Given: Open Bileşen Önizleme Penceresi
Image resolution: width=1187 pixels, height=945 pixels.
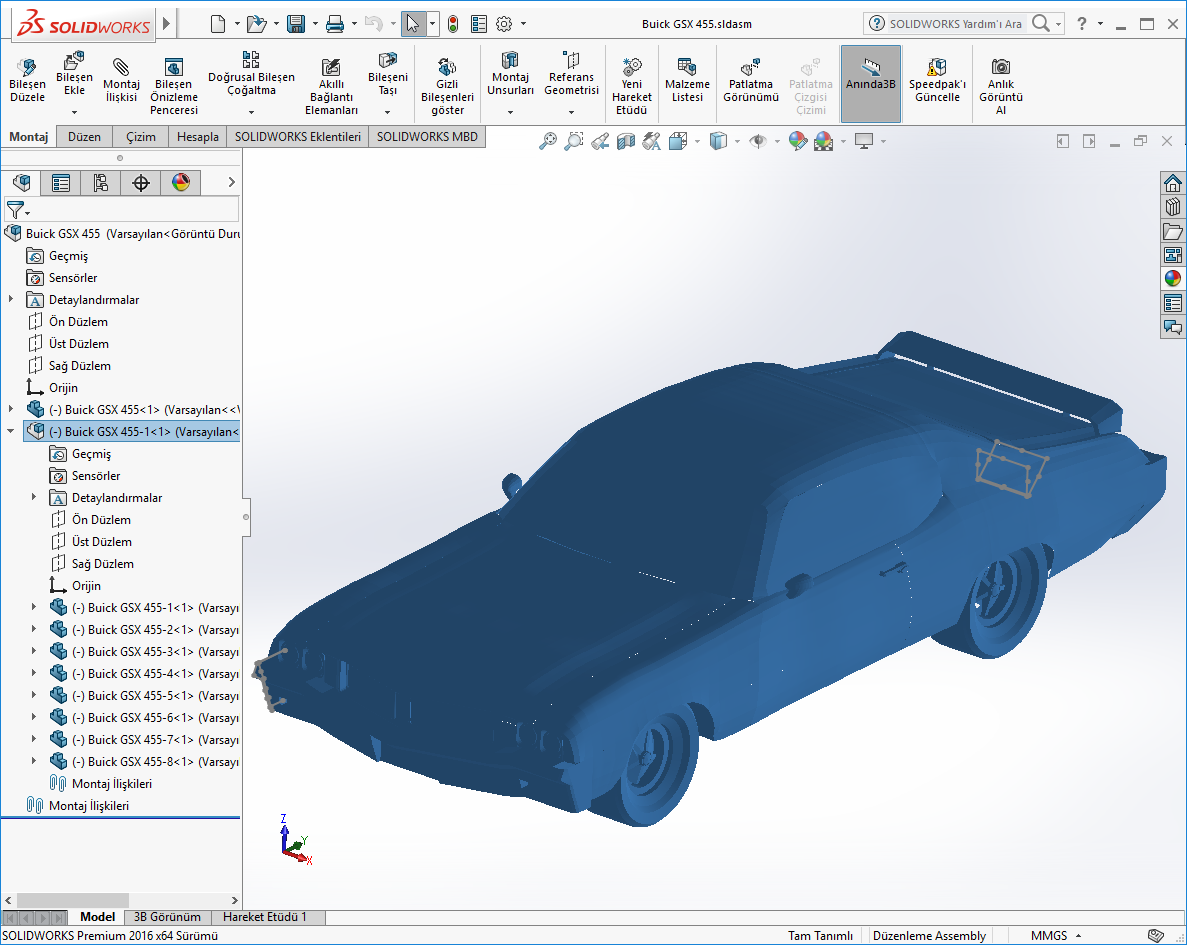Looking at the screenshot, I should tap(173, 86).
